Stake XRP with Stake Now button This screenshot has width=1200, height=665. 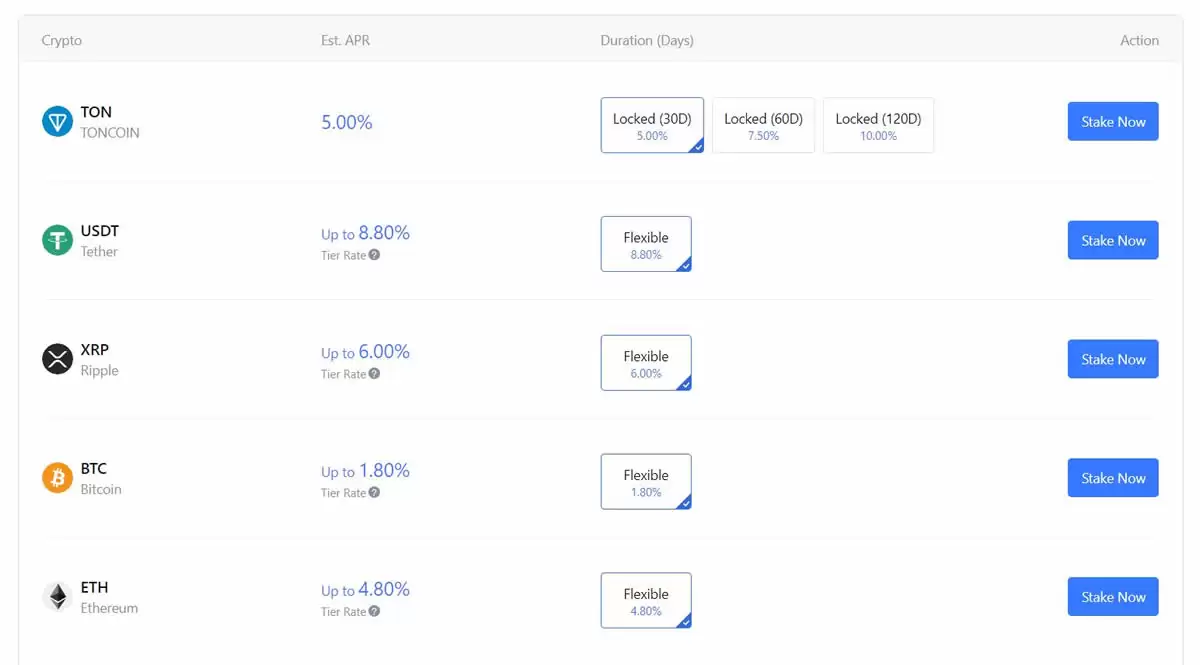[x=1113, y=359]
